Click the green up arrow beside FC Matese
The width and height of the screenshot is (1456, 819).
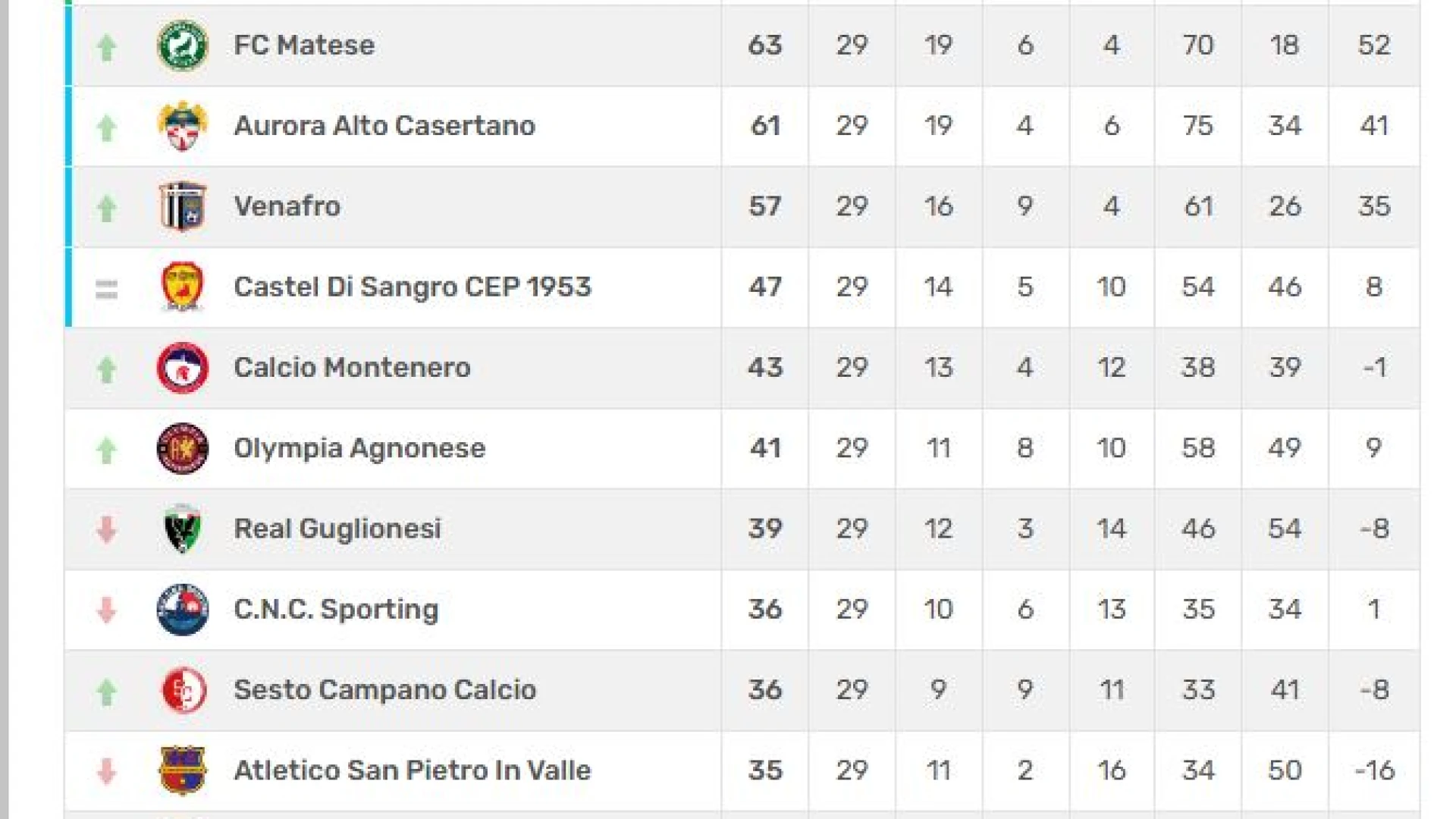pyautogui.click(x=106, y=47)
